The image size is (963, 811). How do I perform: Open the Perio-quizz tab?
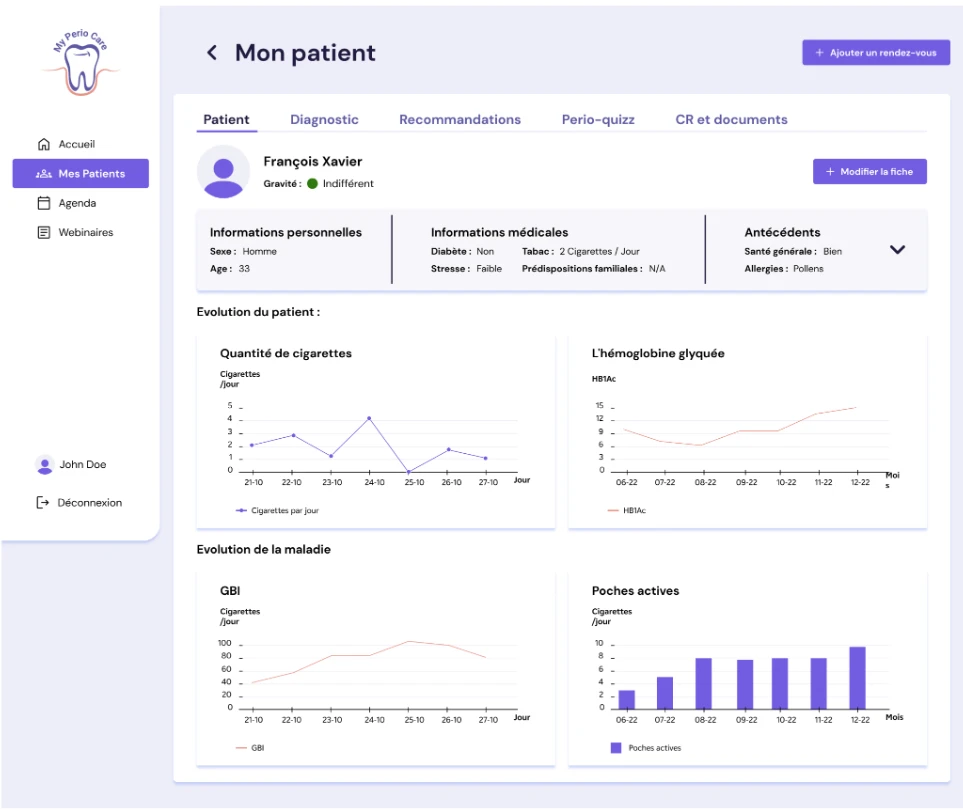[598, 120]
